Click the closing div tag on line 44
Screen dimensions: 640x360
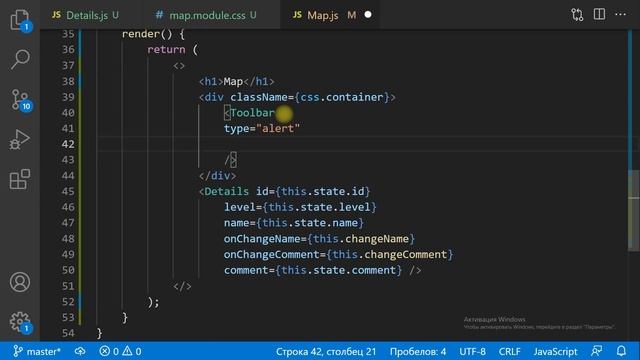click(x=217, y=176)
